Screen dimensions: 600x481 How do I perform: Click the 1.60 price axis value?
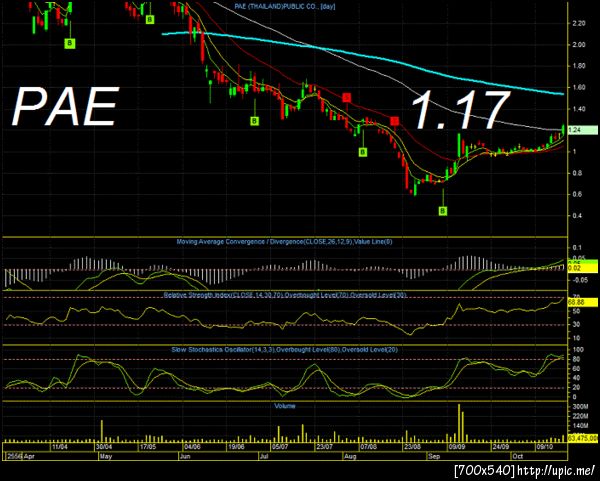(x=579, y=88)
